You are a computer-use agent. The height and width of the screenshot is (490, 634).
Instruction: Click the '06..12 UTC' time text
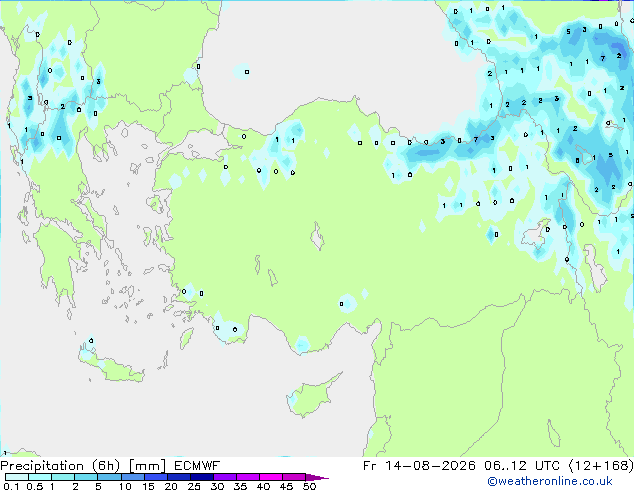point(522,466)
